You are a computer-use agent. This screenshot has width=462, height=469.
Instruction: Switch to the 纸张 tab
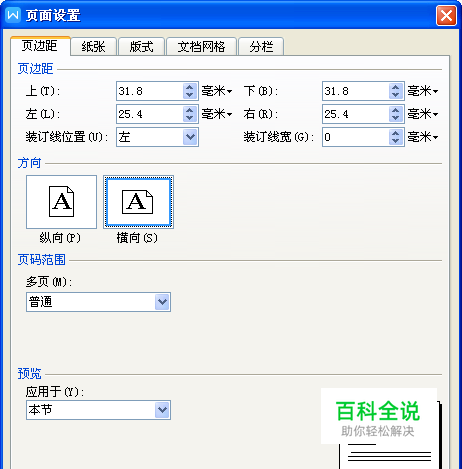[x=93, y=46]
